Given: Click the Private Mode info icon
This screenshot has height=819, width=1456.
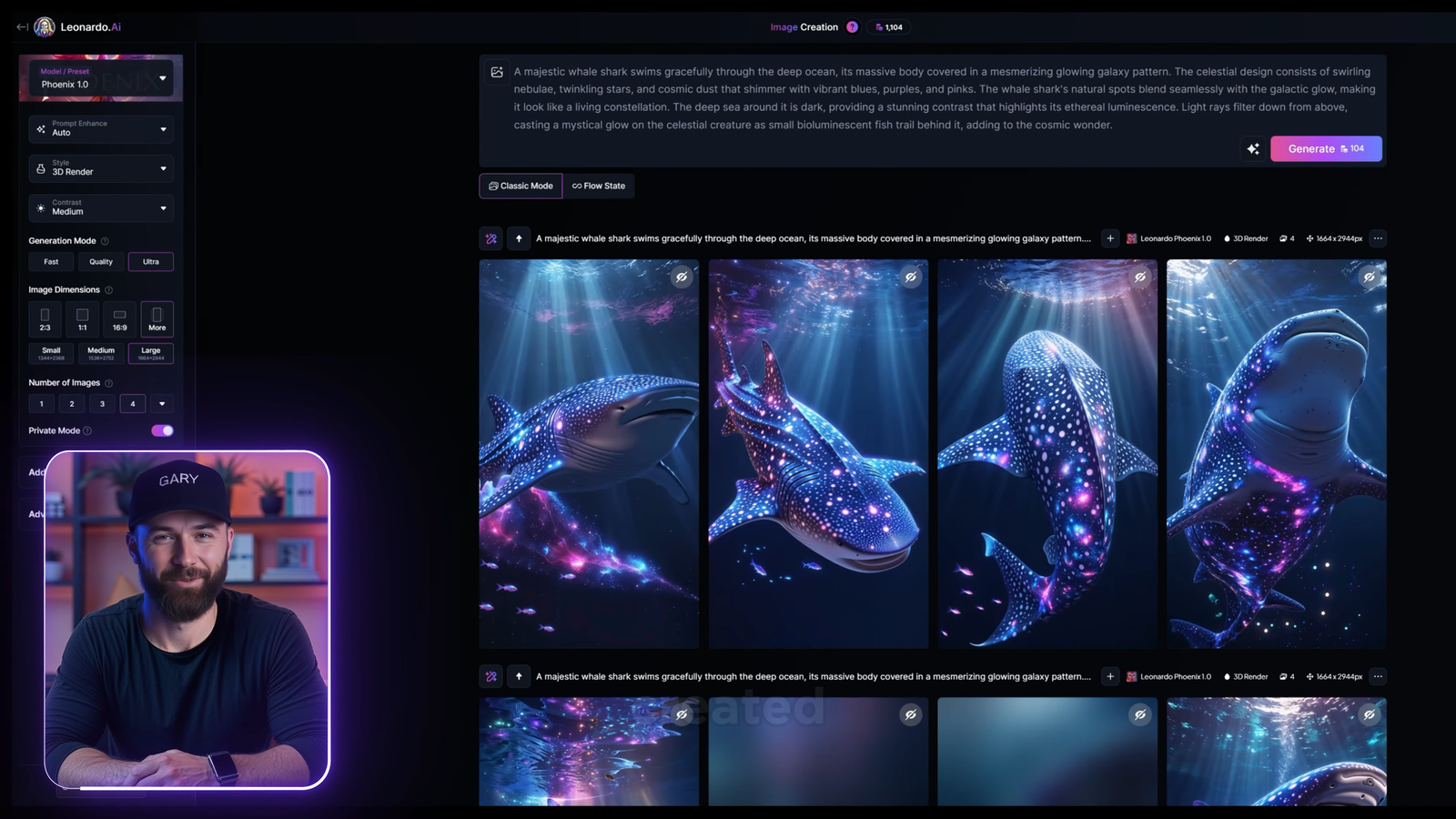Looking at the screenshot, I should (x=87, y=430).
